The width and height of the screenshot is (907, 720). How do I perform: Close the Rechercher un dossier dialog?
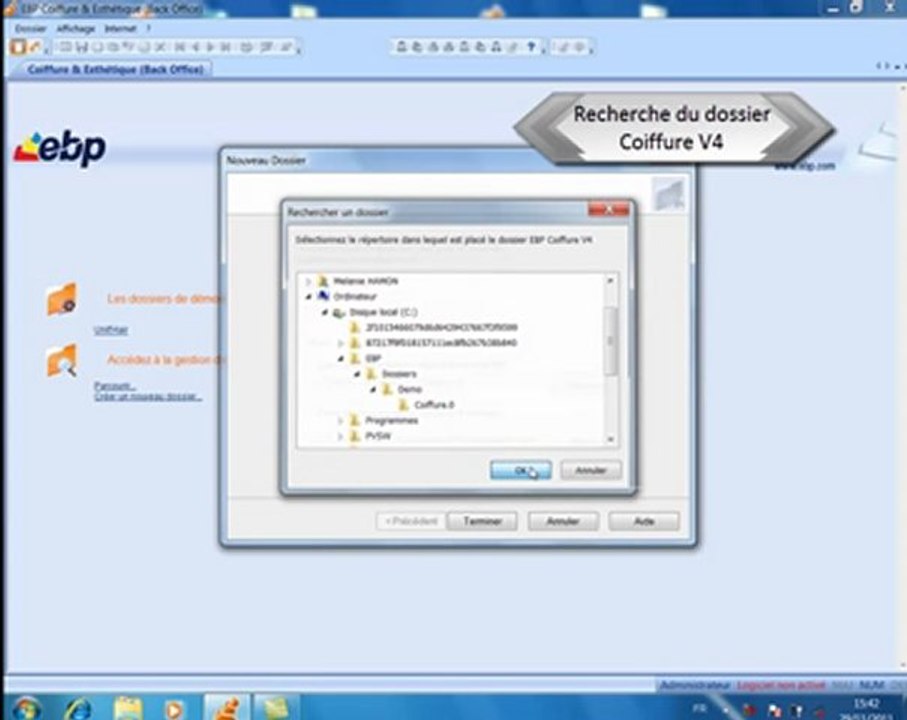(x=609, y=209)
